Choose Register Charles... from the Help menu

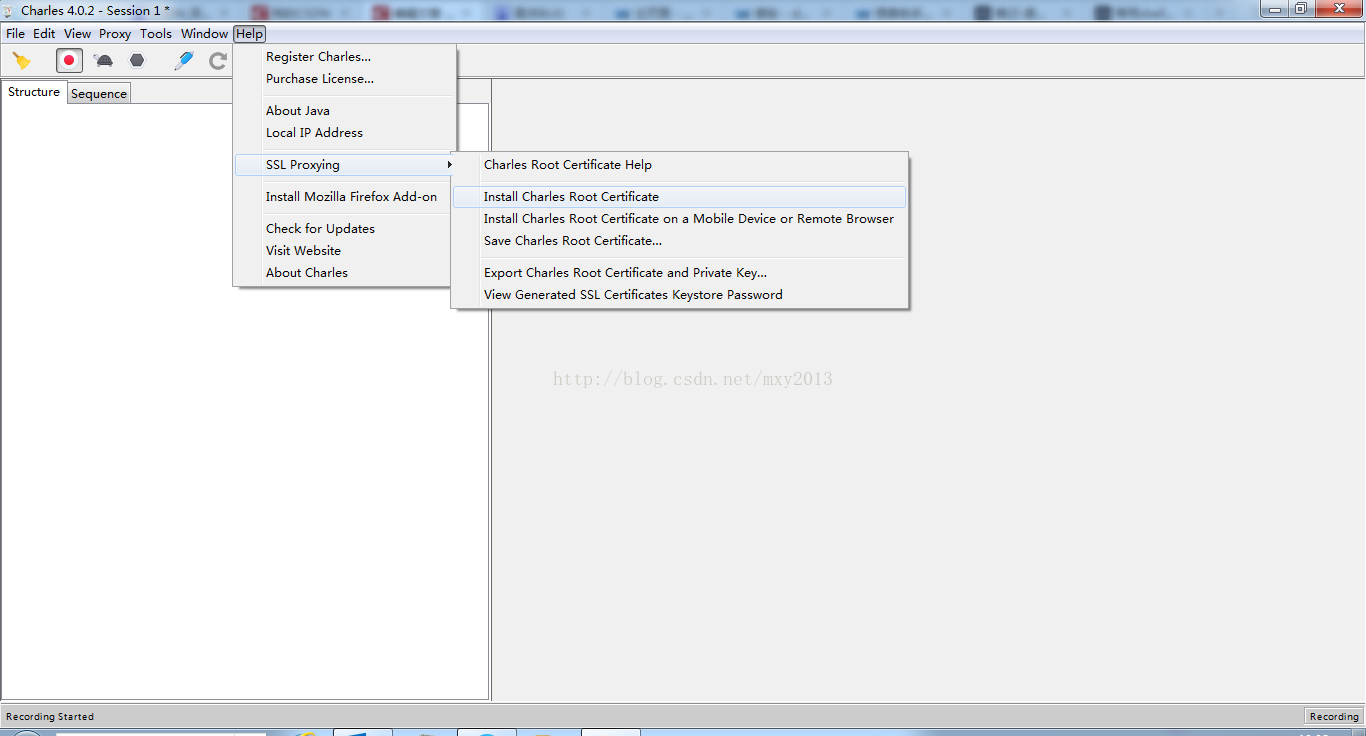pyautogui.click(x=345, y=57)
